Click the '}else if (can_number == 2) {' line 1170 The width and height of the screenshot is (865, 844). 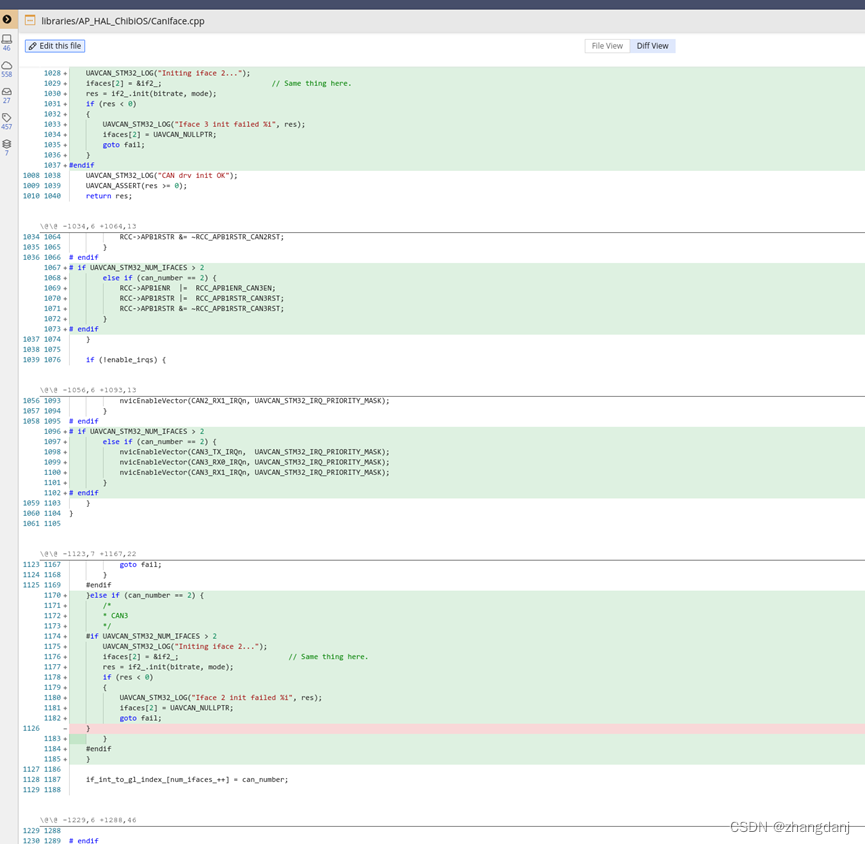click(x=145, y=595)
